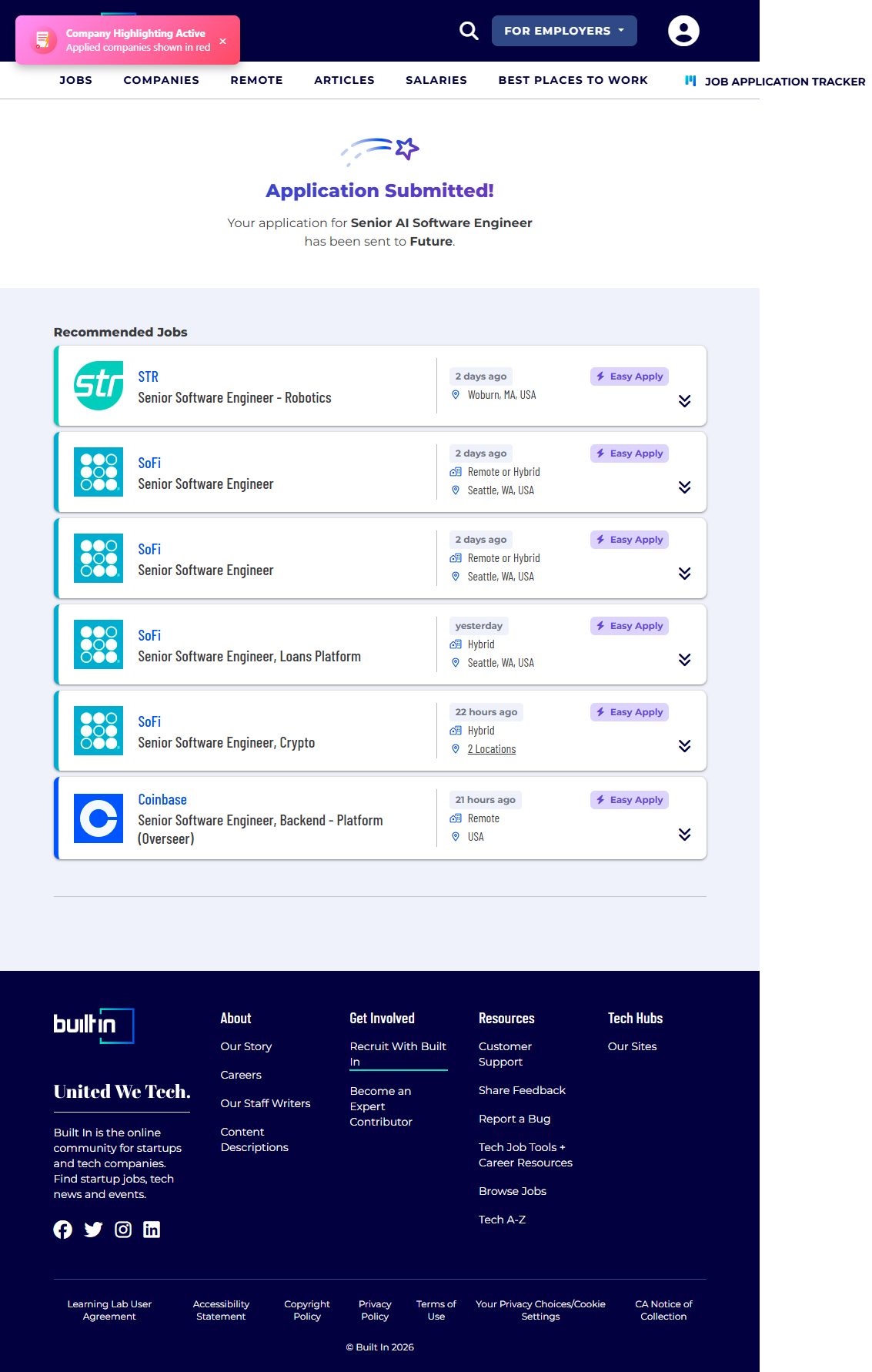Open Built In's Twitter icon in footer
This screenshot has width=872, height=1372.
click(x=93, y=1230)
